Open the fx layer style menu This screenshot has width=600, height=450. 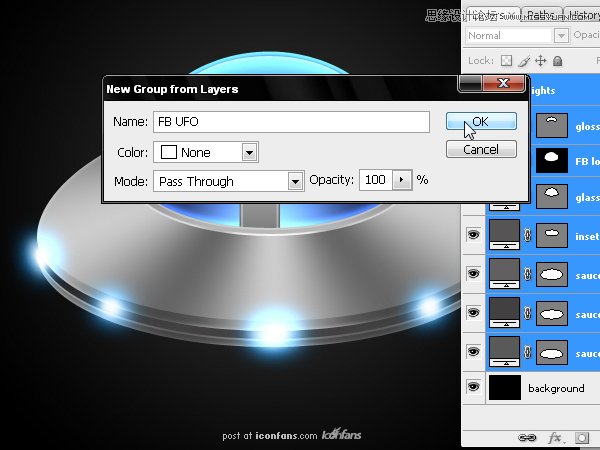click(555, 437)
